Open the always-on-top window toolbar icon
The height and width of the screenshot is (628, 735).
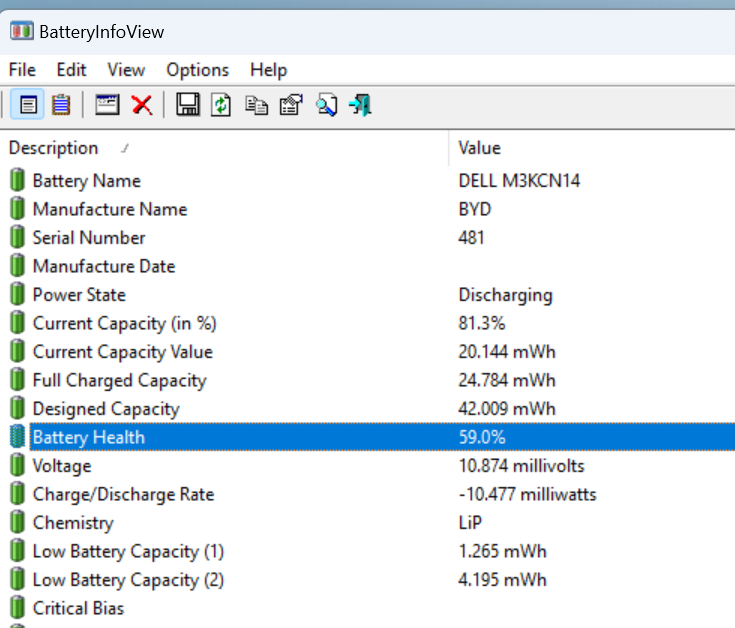coord(107,104)
